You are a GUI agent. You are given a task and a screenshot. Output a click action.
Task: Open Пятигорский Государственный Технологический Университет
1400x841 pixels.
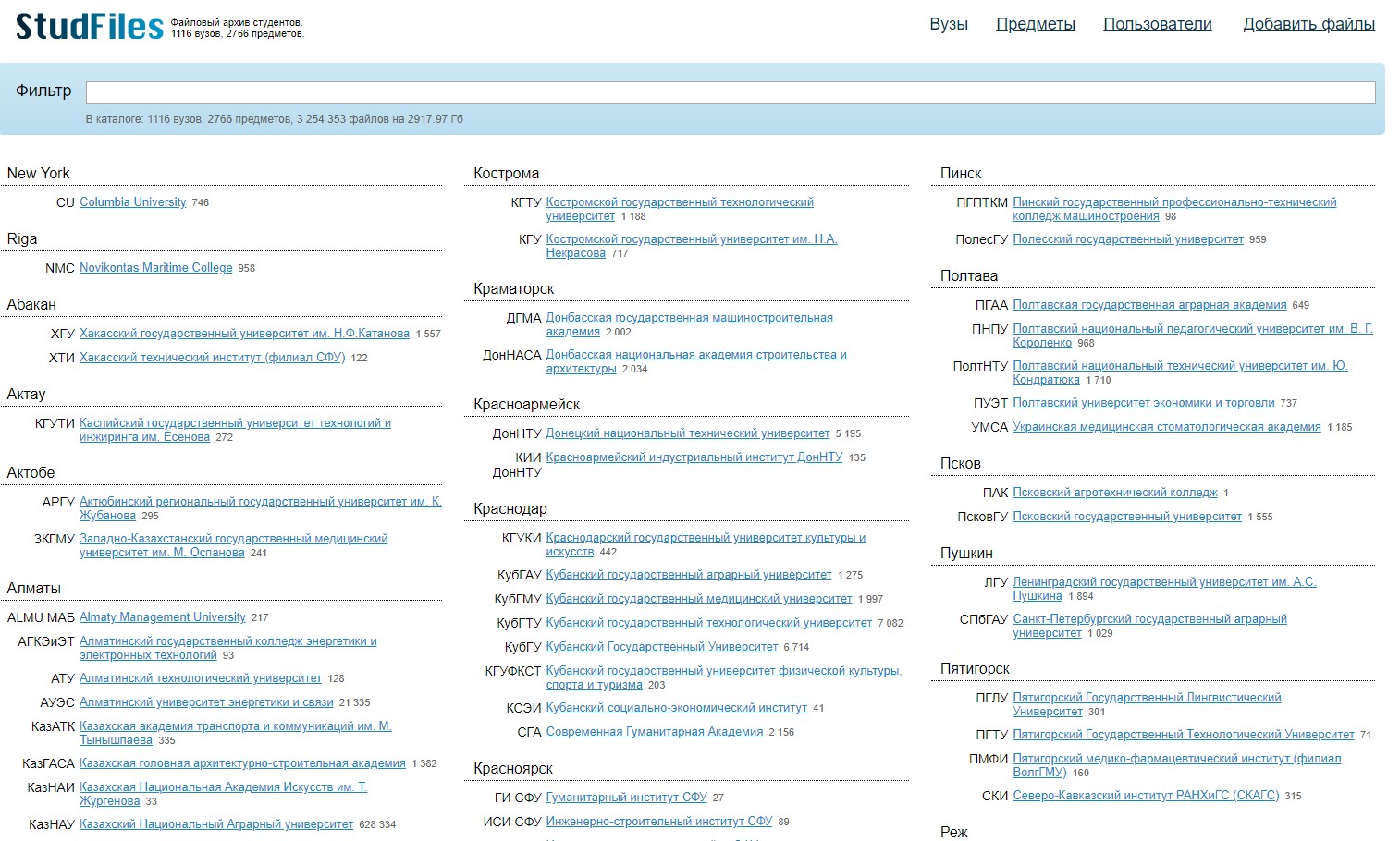coord(1184,735)
